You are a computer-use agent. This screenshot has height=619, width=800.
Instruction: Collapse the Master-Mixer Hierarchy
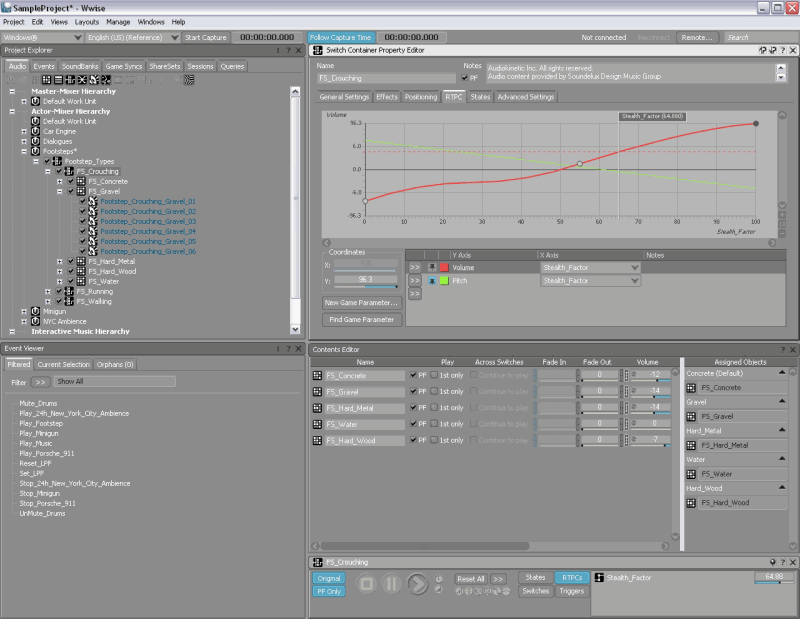pos(12,91)
